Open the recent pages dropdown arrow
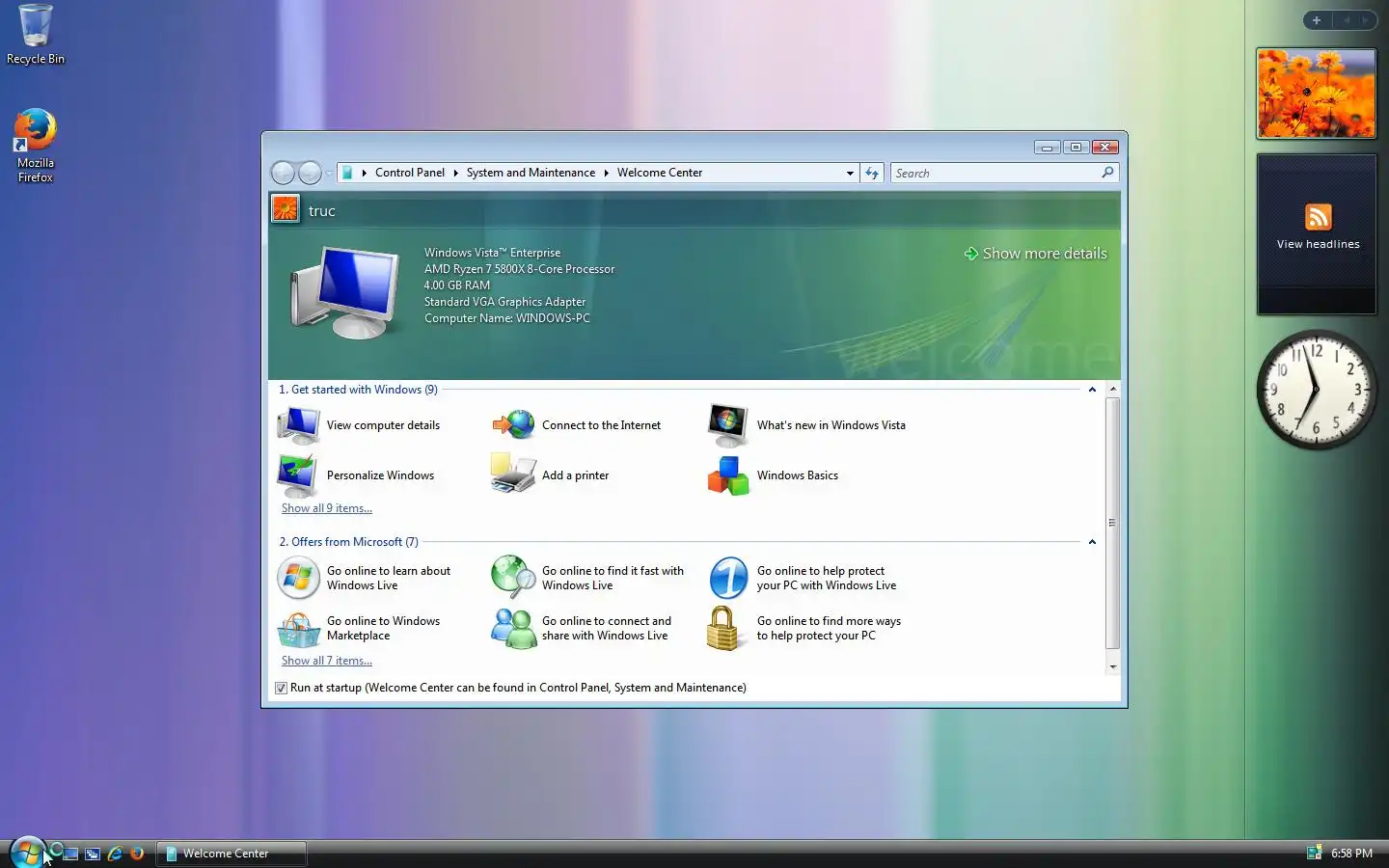Viewport: 1389px width, 868px height. [329, 173]
